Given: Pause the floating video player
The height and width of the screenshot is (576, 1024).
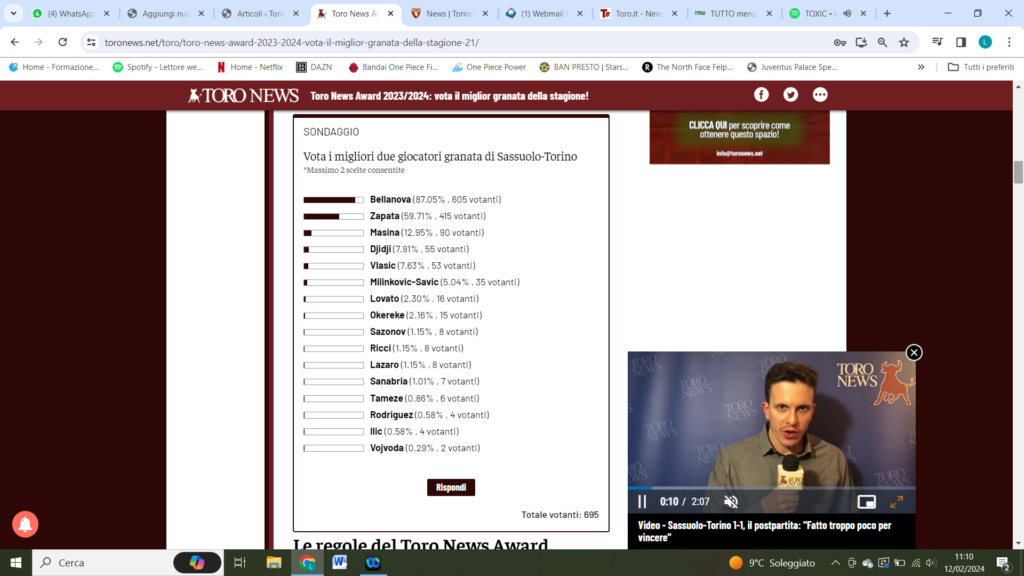Looking at the screenshot, I should click(x=642, y=502).
